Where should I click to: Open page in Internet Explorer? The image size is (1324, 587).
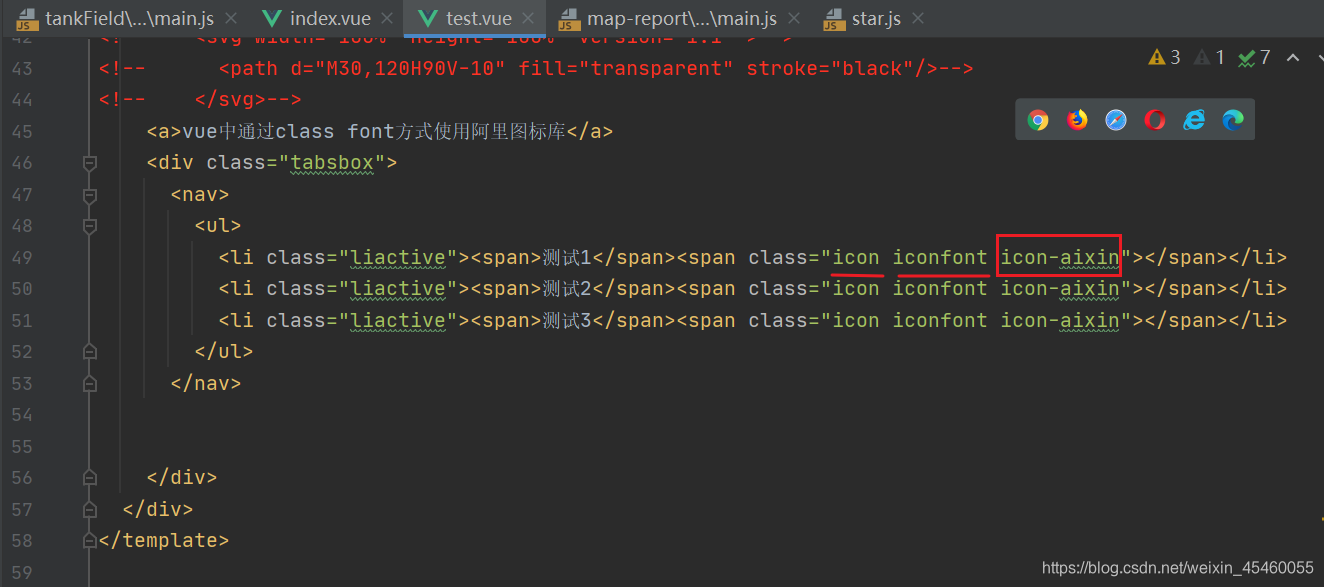coord(1194,120)
